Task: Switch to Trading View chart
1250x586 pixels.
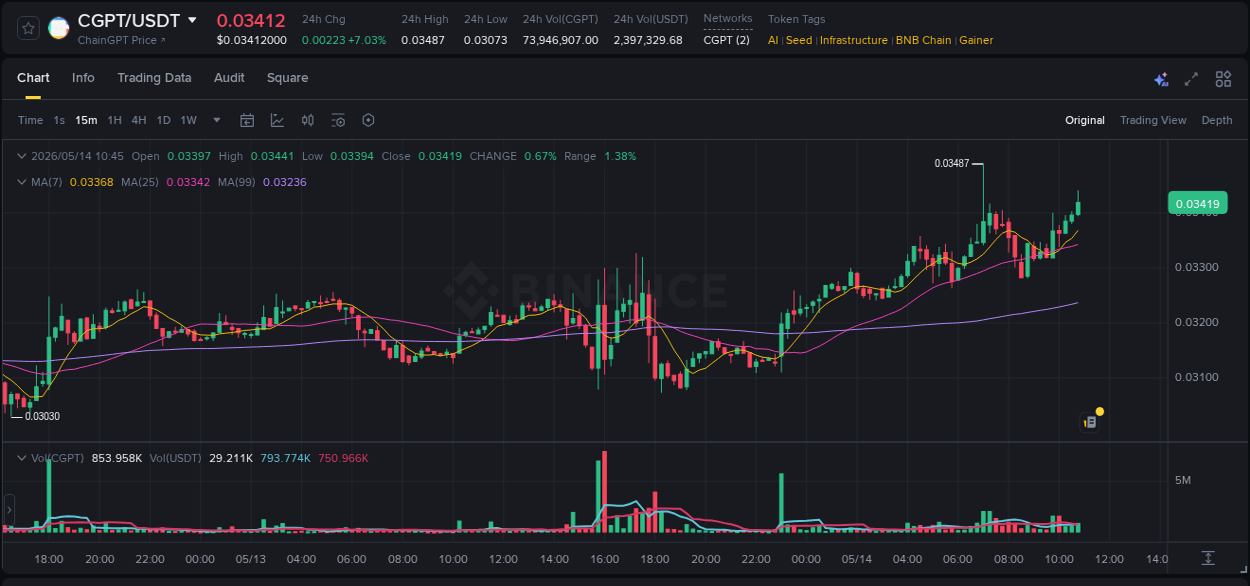Action: 1153,120
